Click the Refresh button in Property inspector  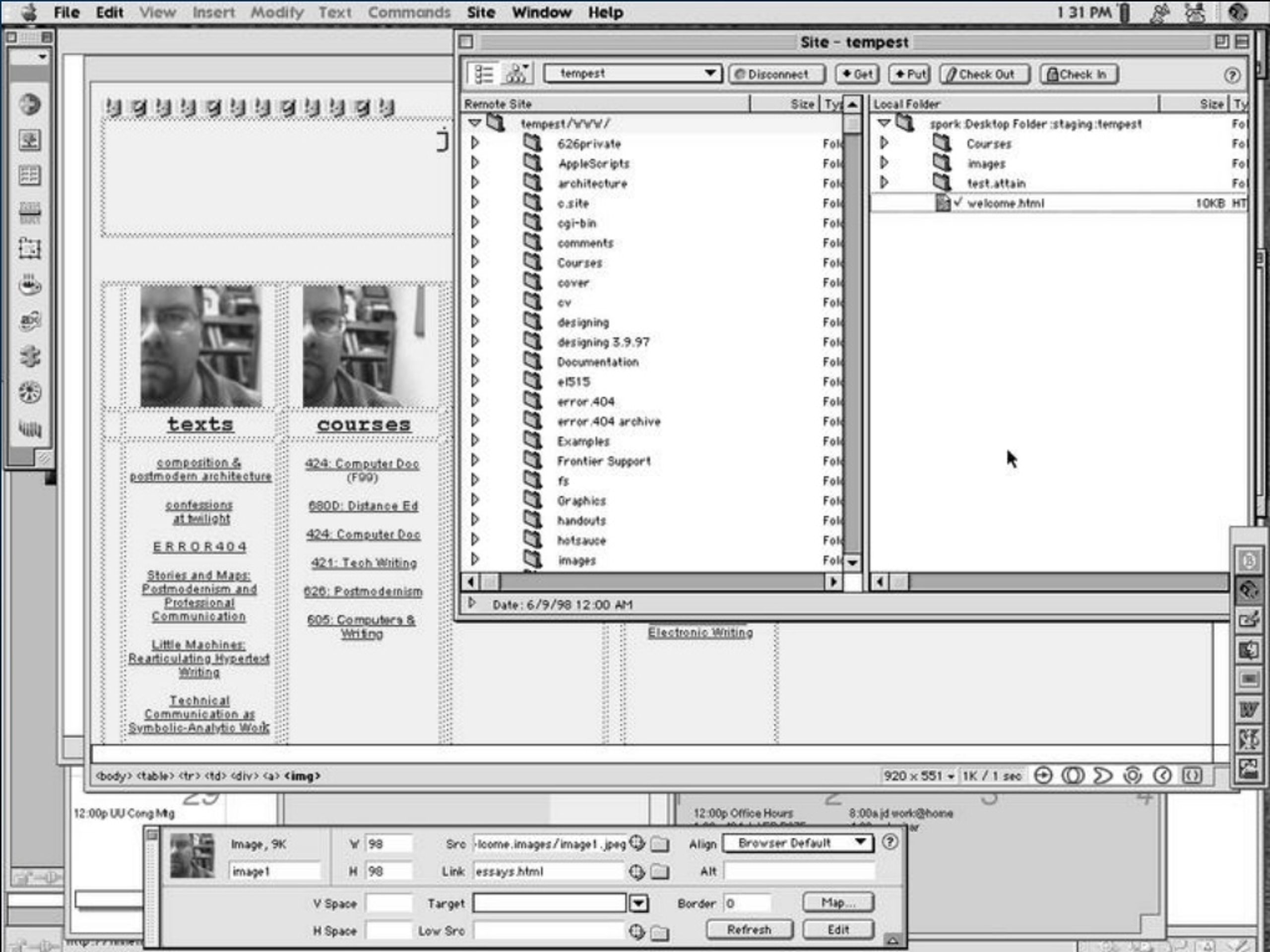[749, 930]
